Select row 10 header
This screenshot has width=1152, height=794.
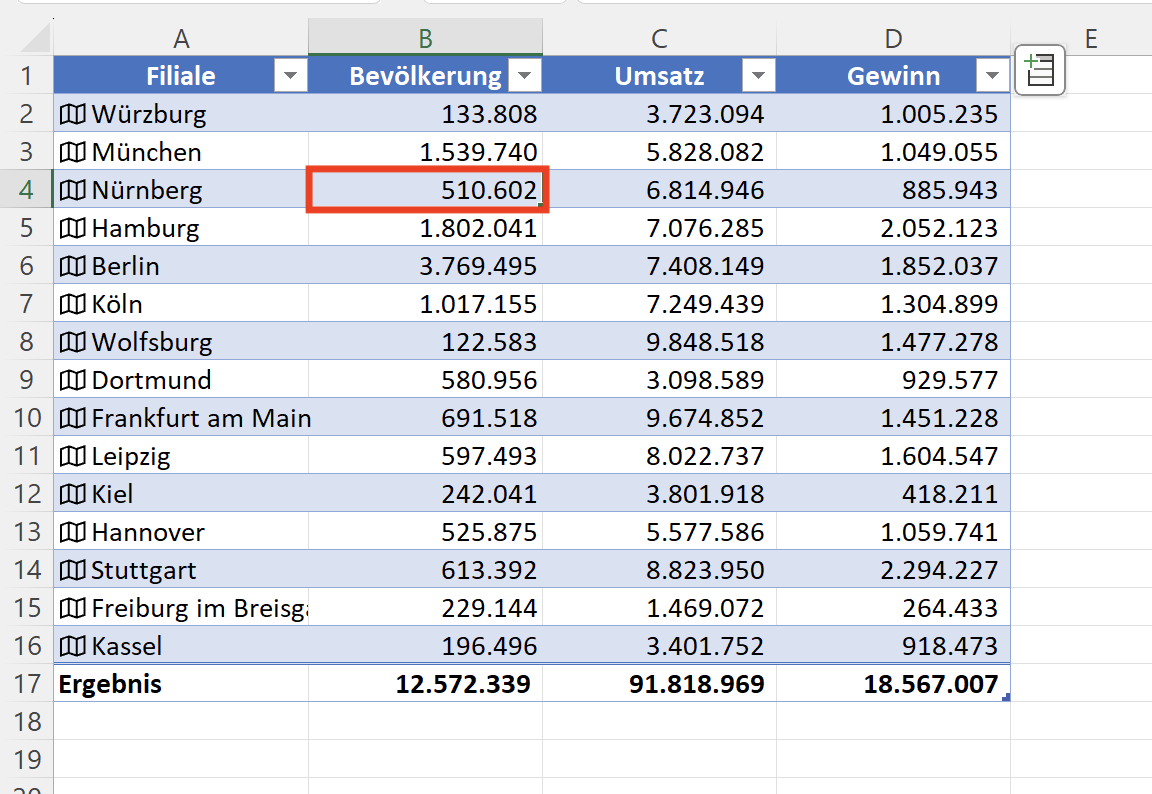pos(27,418)
